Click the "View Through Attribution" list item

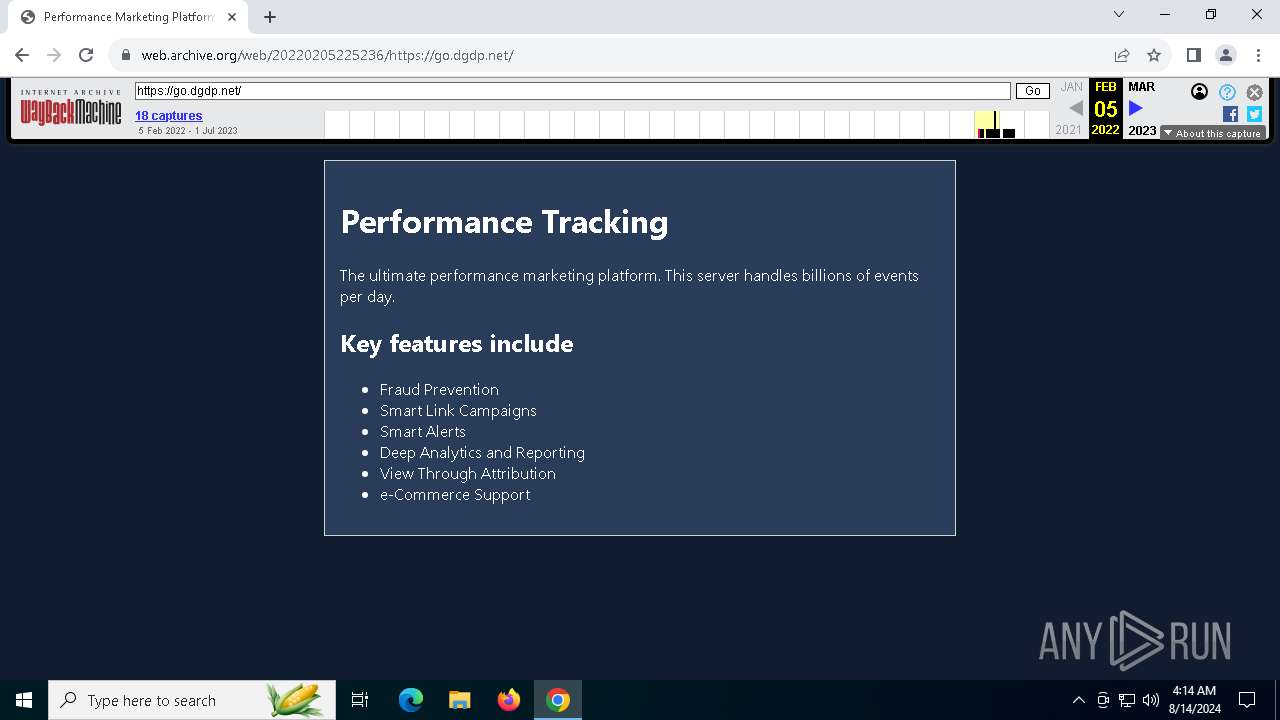click(x=468, y=474)
